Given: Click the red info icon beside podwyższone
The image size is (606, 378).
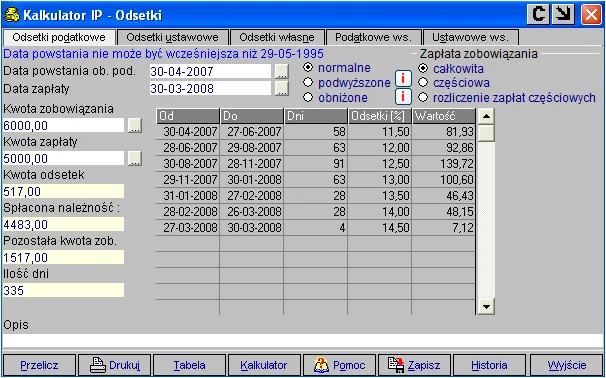Looking at the screenshot, I should (403, 79).
